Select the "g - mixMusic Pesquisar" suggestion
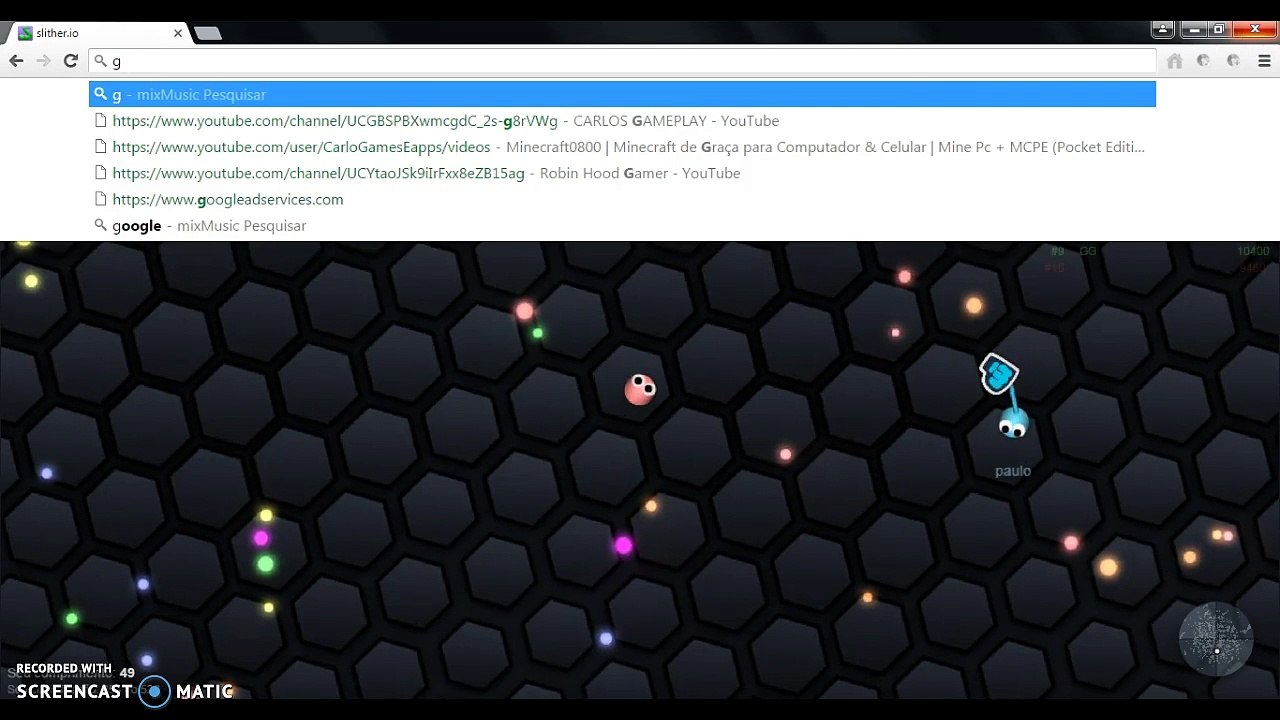Viewport: 1280px width, 720px height. click(622, 94)
